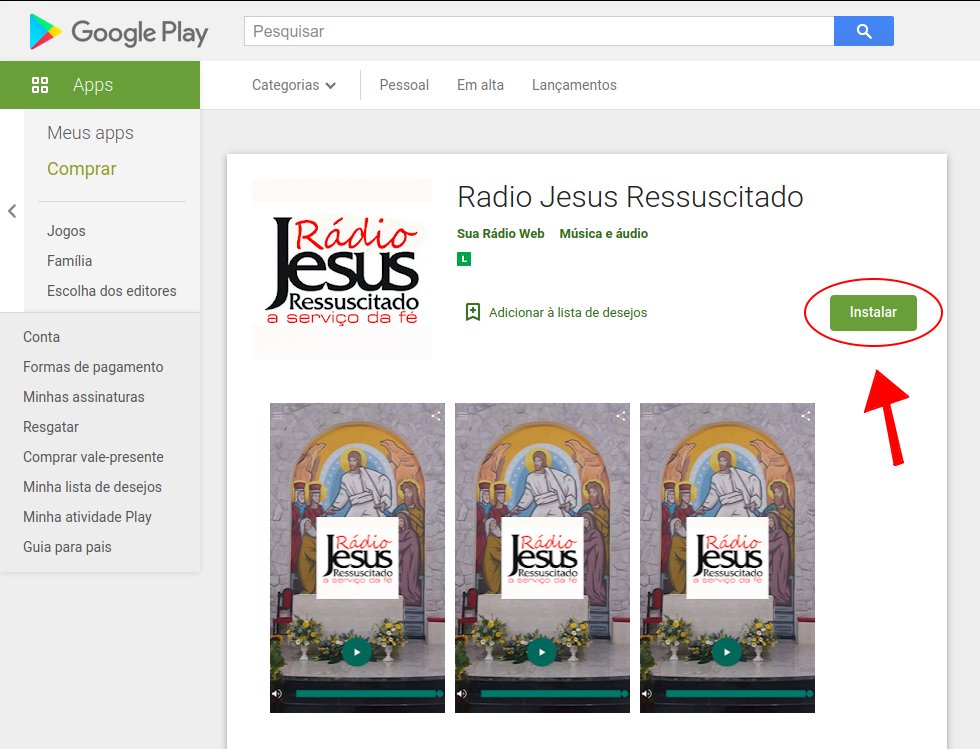Viewport: 980px width, 749px height.
Task: Open Meus apps in sidebar
Action: pos(90,133)
